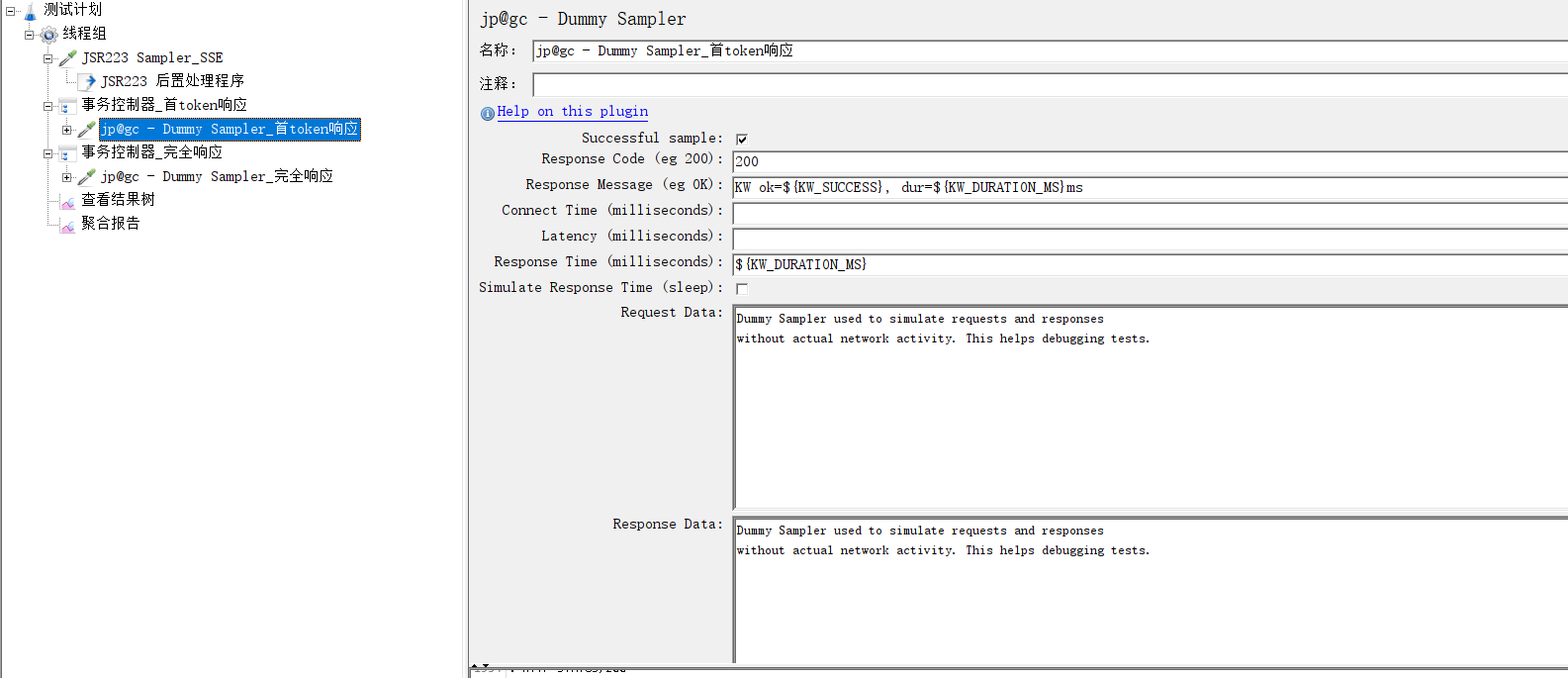1568x678 pixels.
Task: Collapse the 线程组 node
Action: 29,35
